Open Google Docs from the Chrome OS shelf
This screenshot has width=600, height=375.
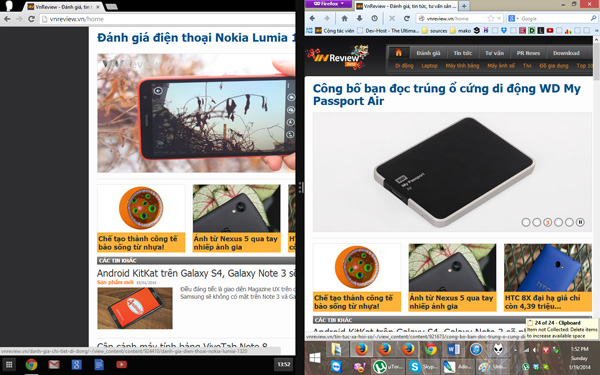click(x=99, y=365)
